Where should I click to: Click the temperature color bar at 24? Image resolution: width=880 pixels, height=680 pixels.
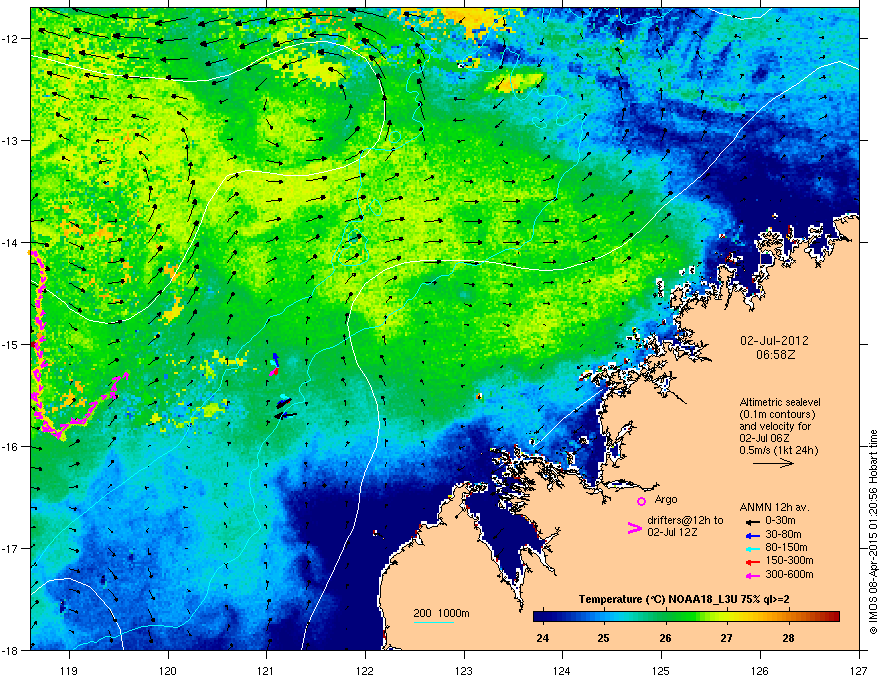tap(543, 617)
